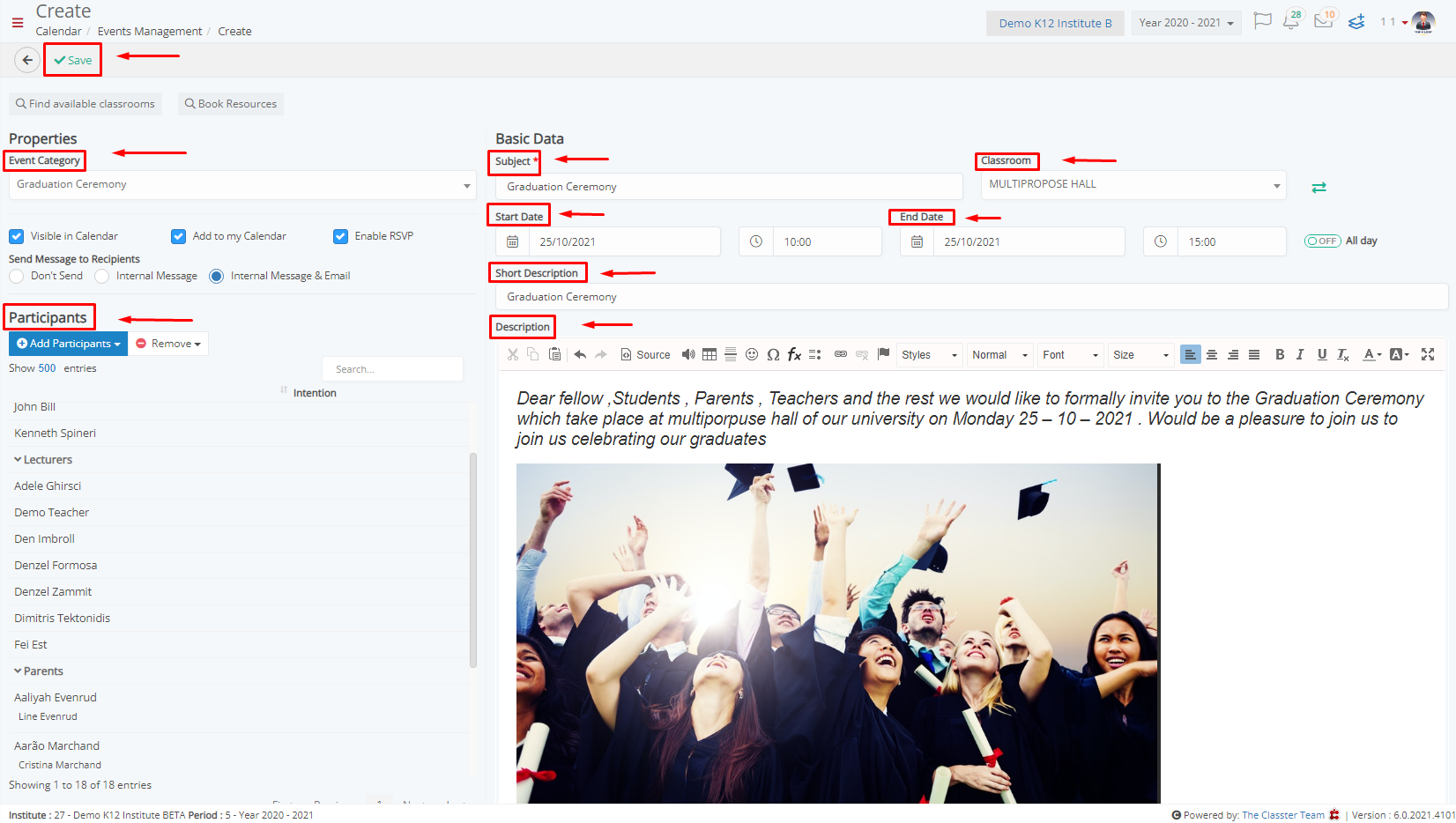The width and height of the screenshot is (1456, 823).
Task: Open End Date calendar picker icon
Action: click(917, 241)
